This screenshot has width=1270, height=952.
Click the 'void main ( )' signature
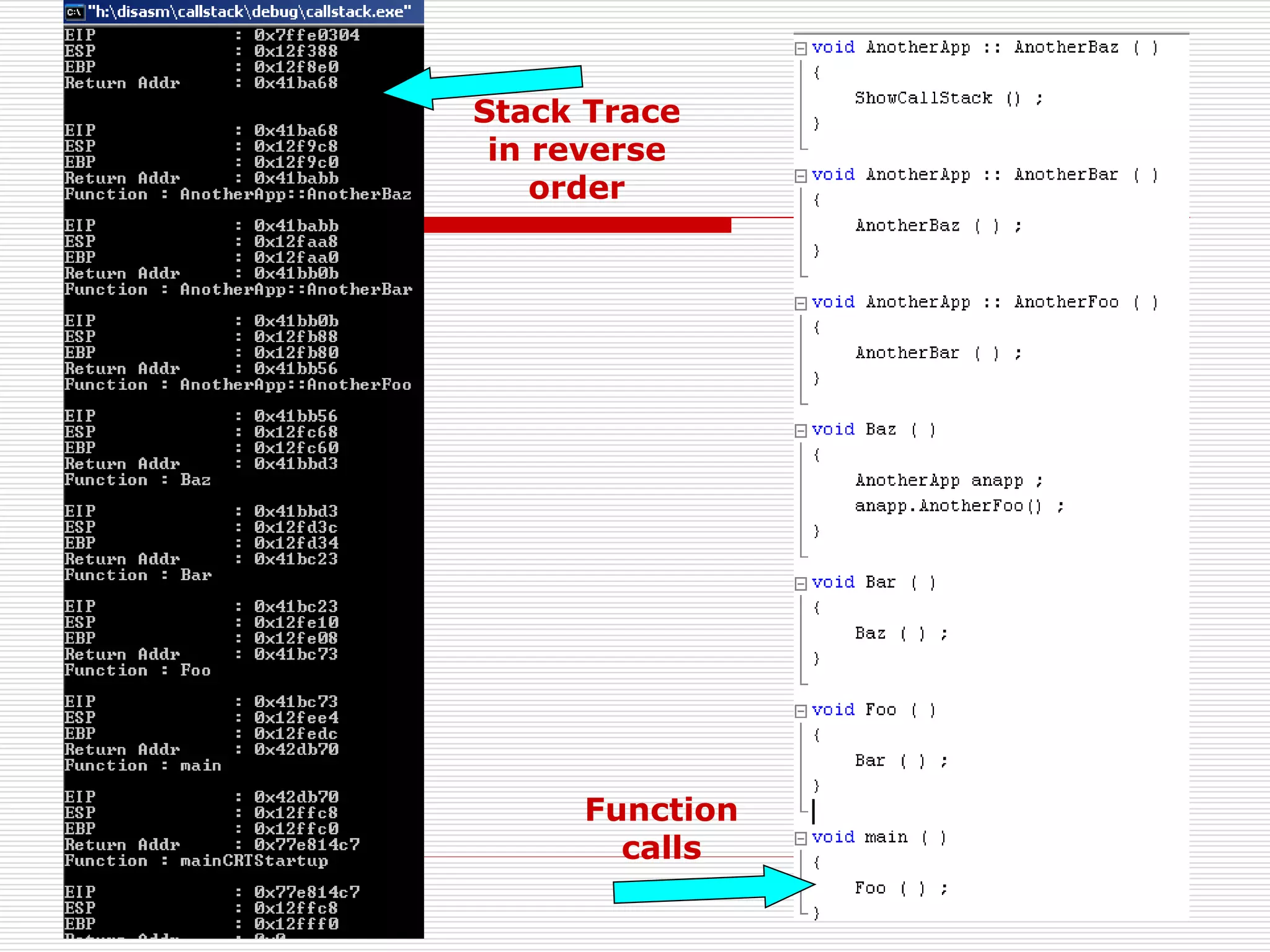pyautogui.click(x=879, y=838)
